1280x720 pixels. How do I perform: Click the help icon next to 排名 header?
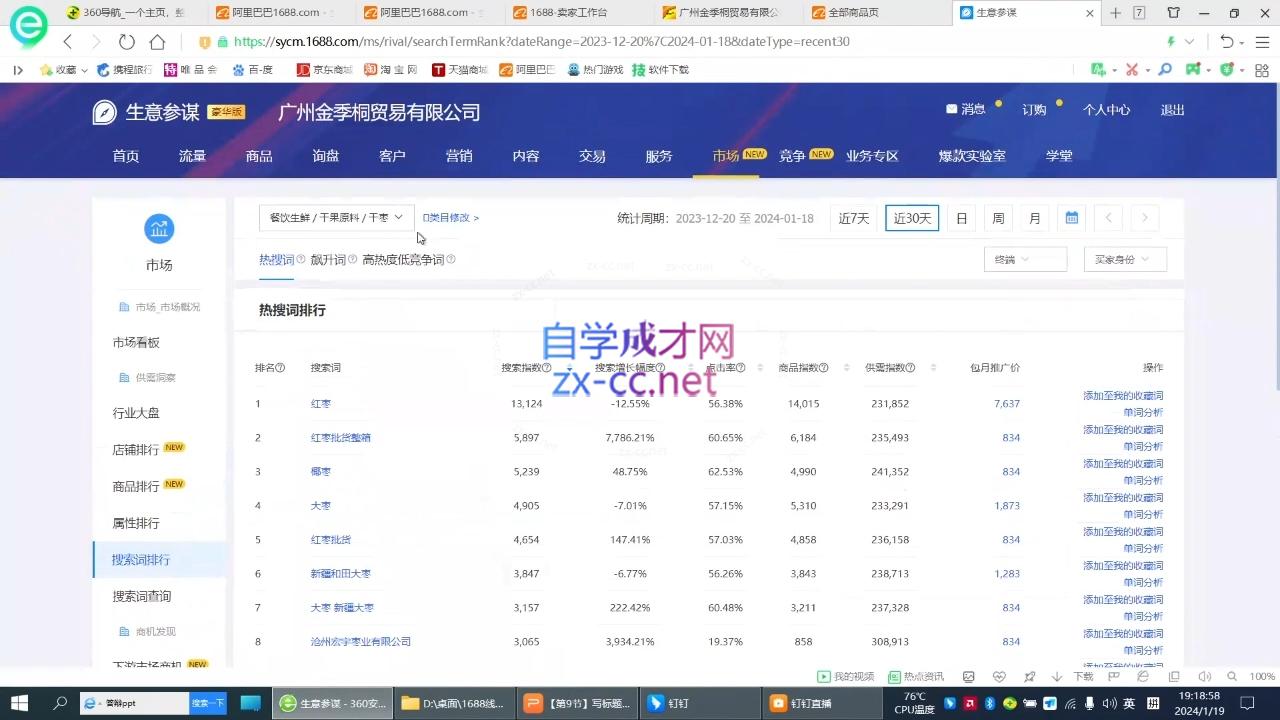tap(280, 368)
